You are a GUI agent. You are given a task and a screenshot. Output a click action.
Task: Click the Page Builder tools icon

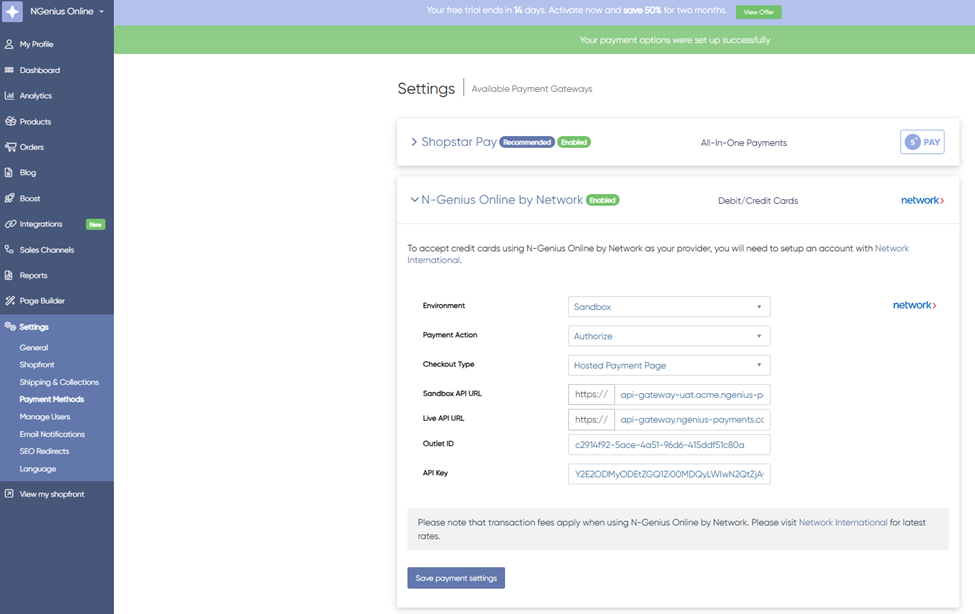[9, 300]
